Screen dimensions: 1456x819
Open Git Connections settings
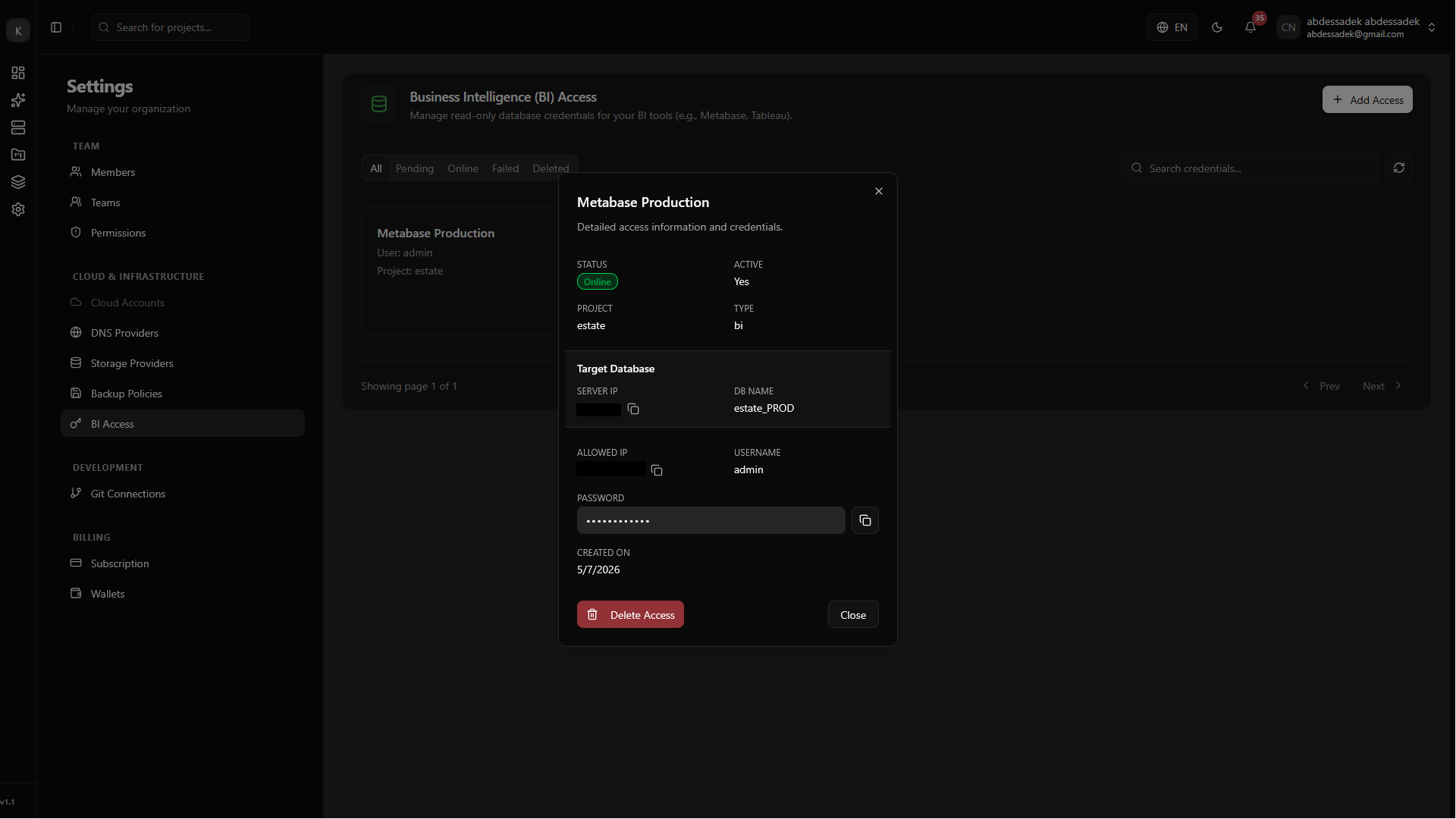(x=183, y=494)
